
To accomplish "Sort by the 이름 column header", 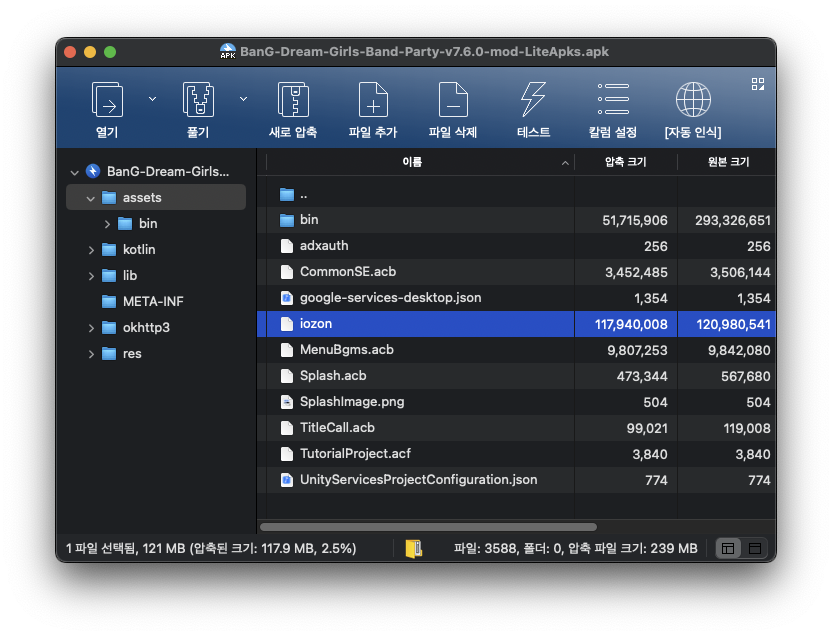I will [412, 162].
